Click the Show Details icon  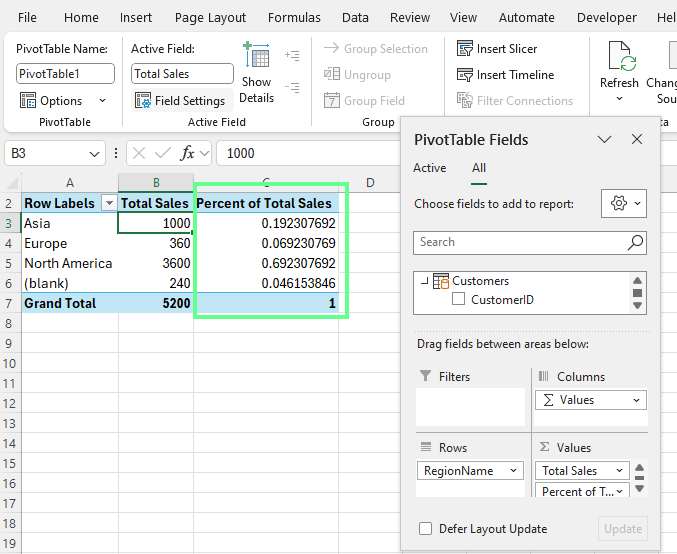pos(257,58)
